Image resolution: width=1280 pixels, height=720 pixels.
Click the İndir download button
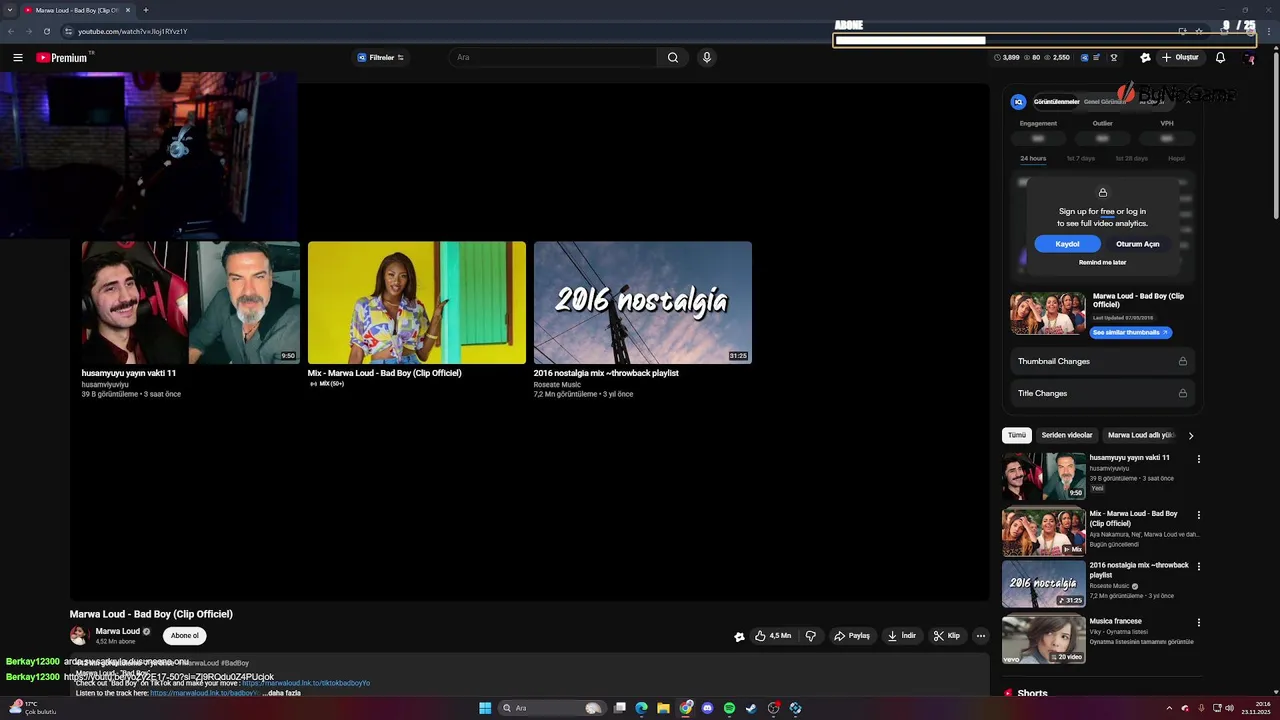(x=901, y=636)
